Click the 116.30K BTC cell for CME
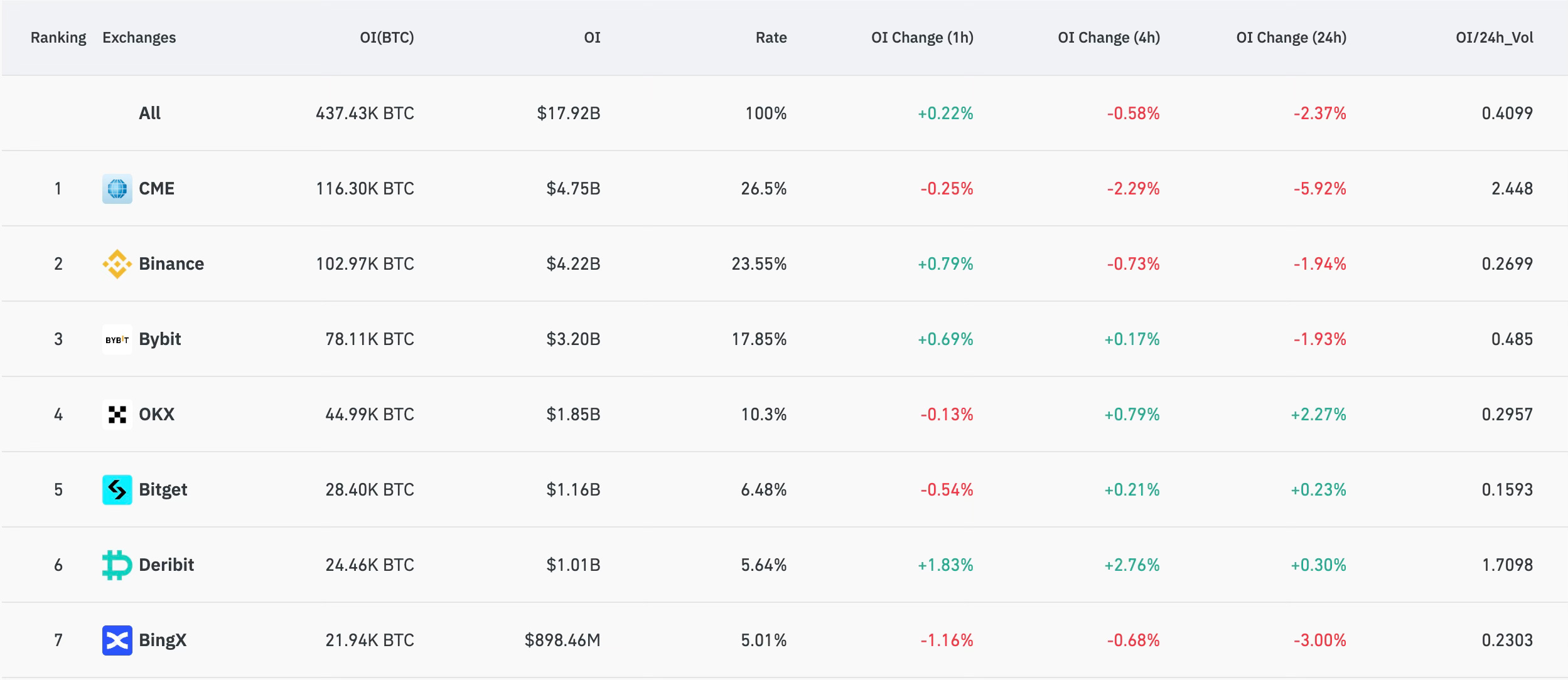Viewport: 1568px width, 680px height. click(x=365, y=189)
